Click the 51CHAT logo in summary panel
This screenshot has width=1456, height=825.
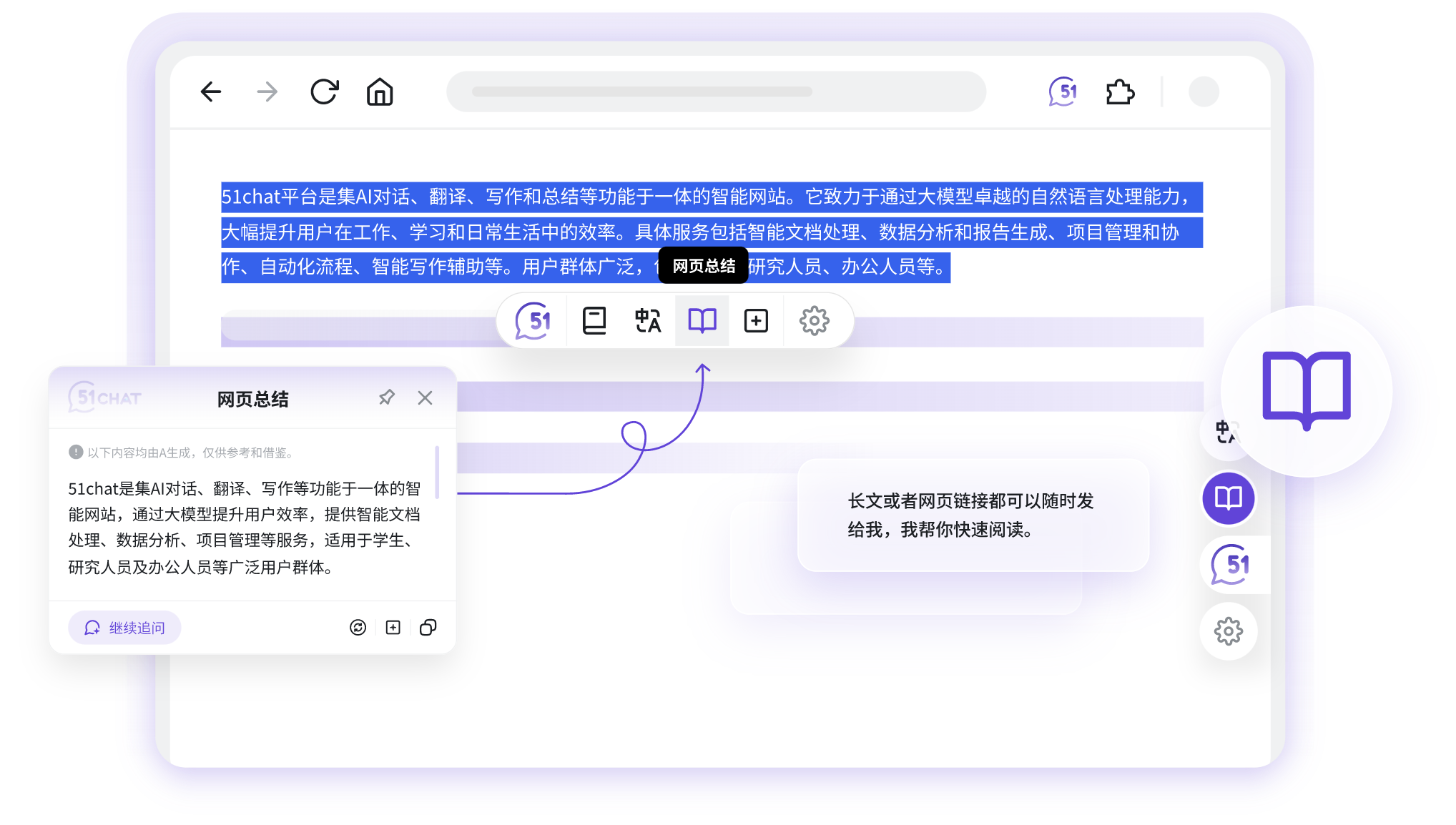104,397
